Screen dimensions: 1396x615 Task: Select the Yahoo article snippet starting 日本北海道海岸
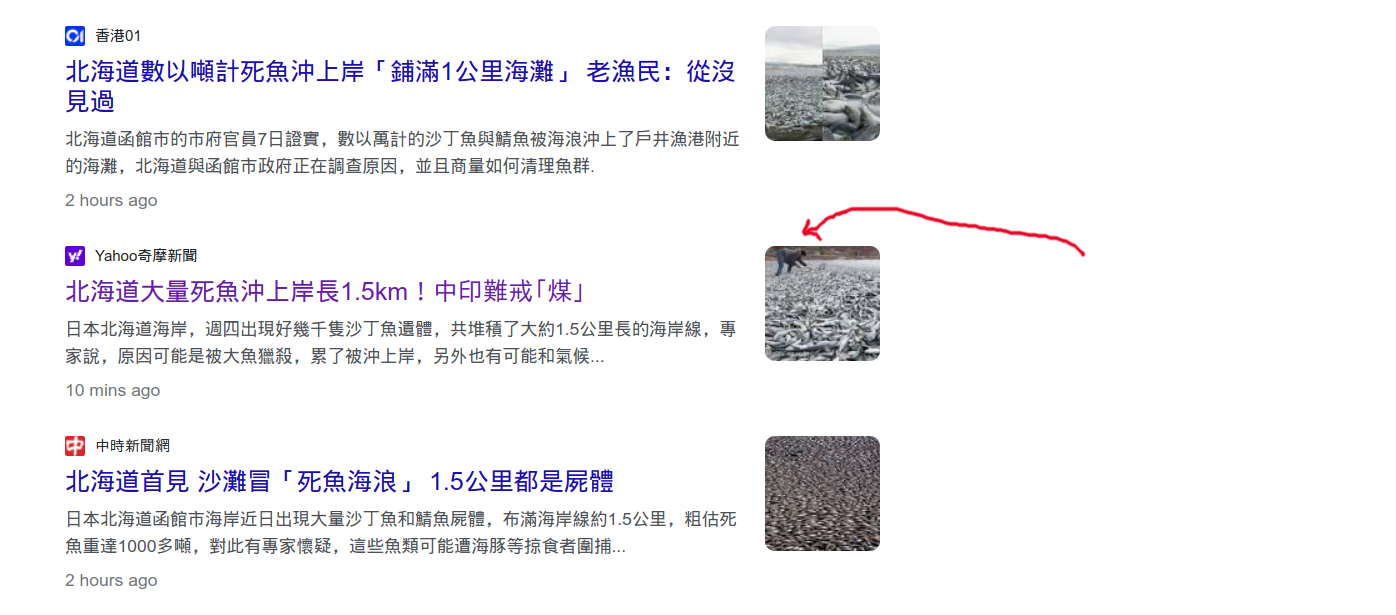(x=401, y=342)
